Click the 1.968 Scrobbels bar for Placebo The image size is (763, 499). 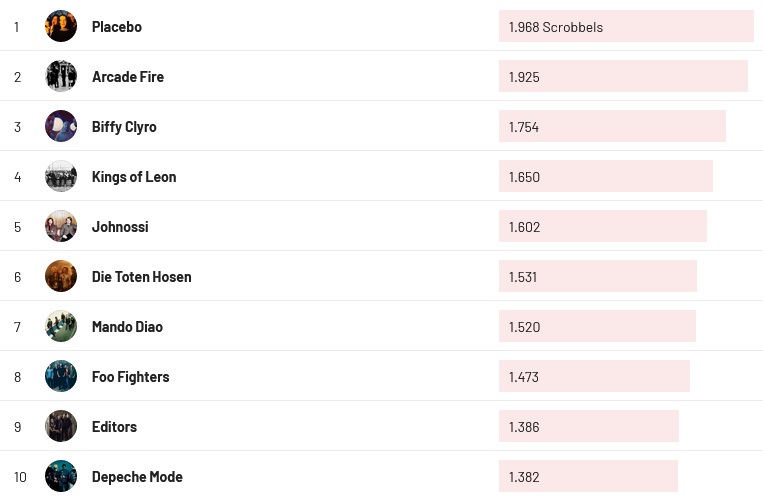point(626,27)
